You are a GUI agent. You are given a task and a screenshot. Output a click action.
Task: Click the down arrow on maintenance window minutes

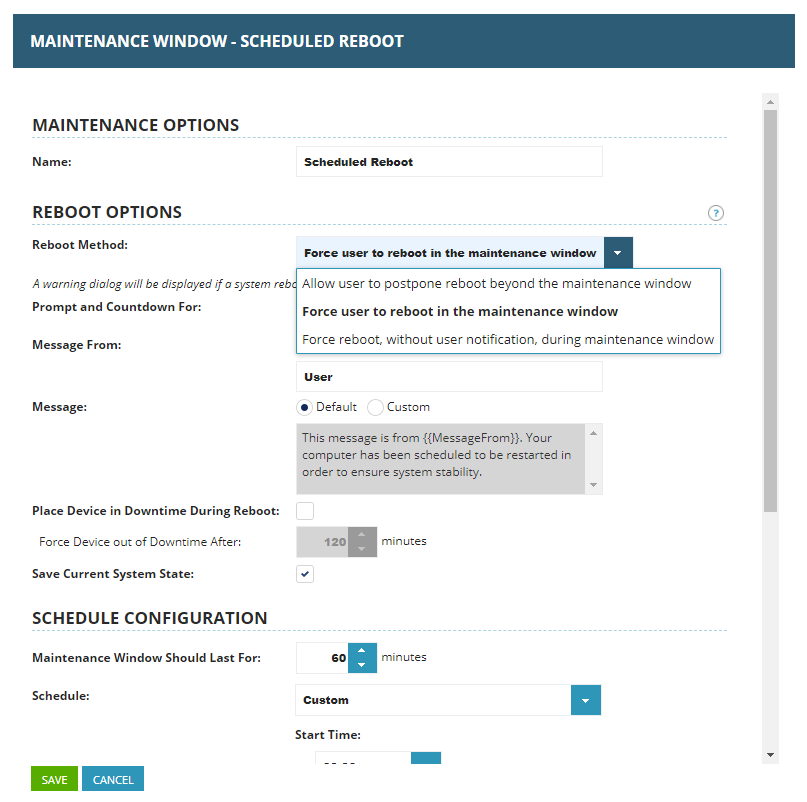361,664
